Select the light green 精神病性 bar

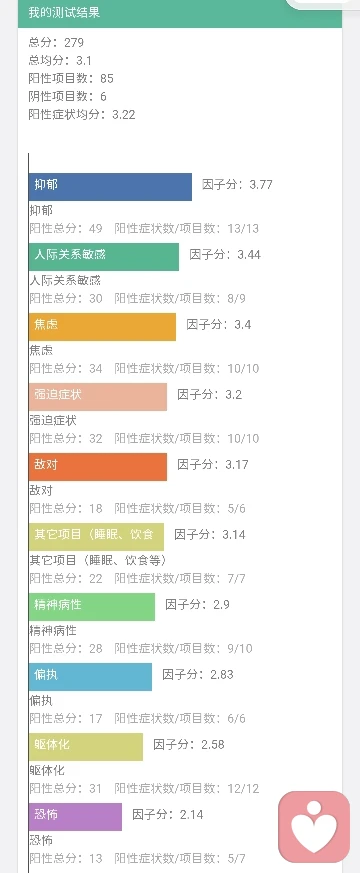92,607
